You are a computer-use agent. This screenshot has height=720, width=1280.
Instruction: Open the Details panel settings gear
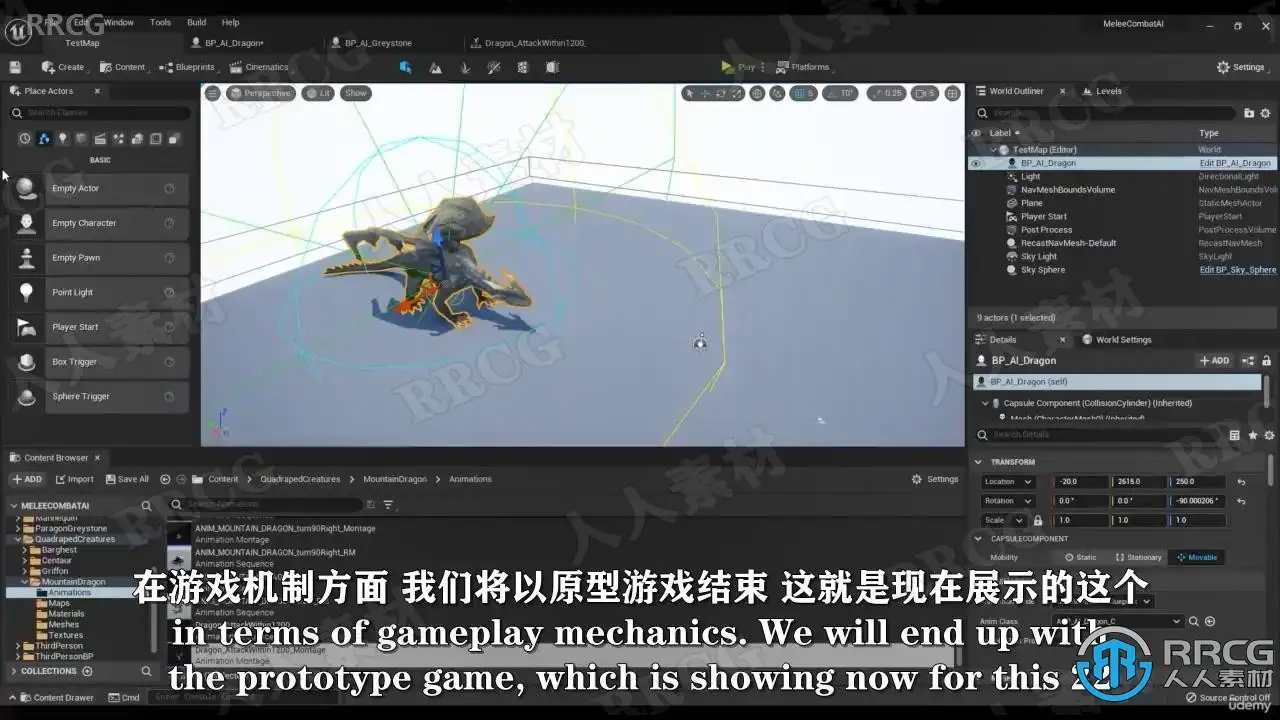point(1270,435)
